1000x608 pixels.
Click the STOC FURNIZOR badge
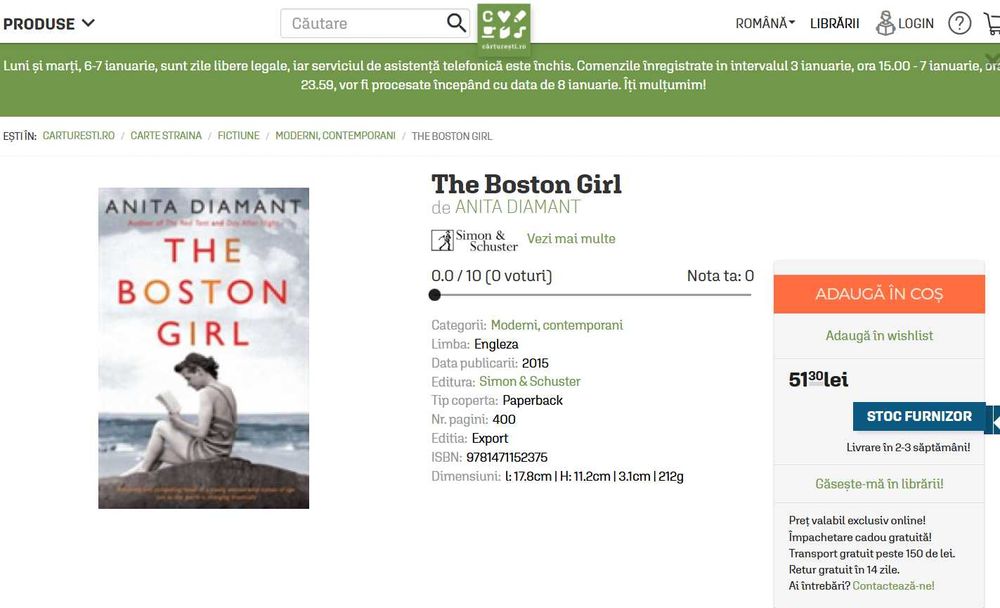pos(919,417)
